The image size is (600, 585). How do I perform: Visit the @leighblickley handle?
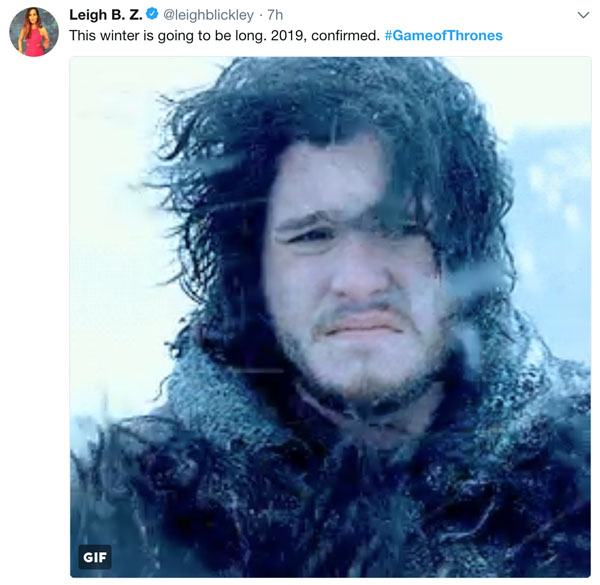(x=208, y=15)
